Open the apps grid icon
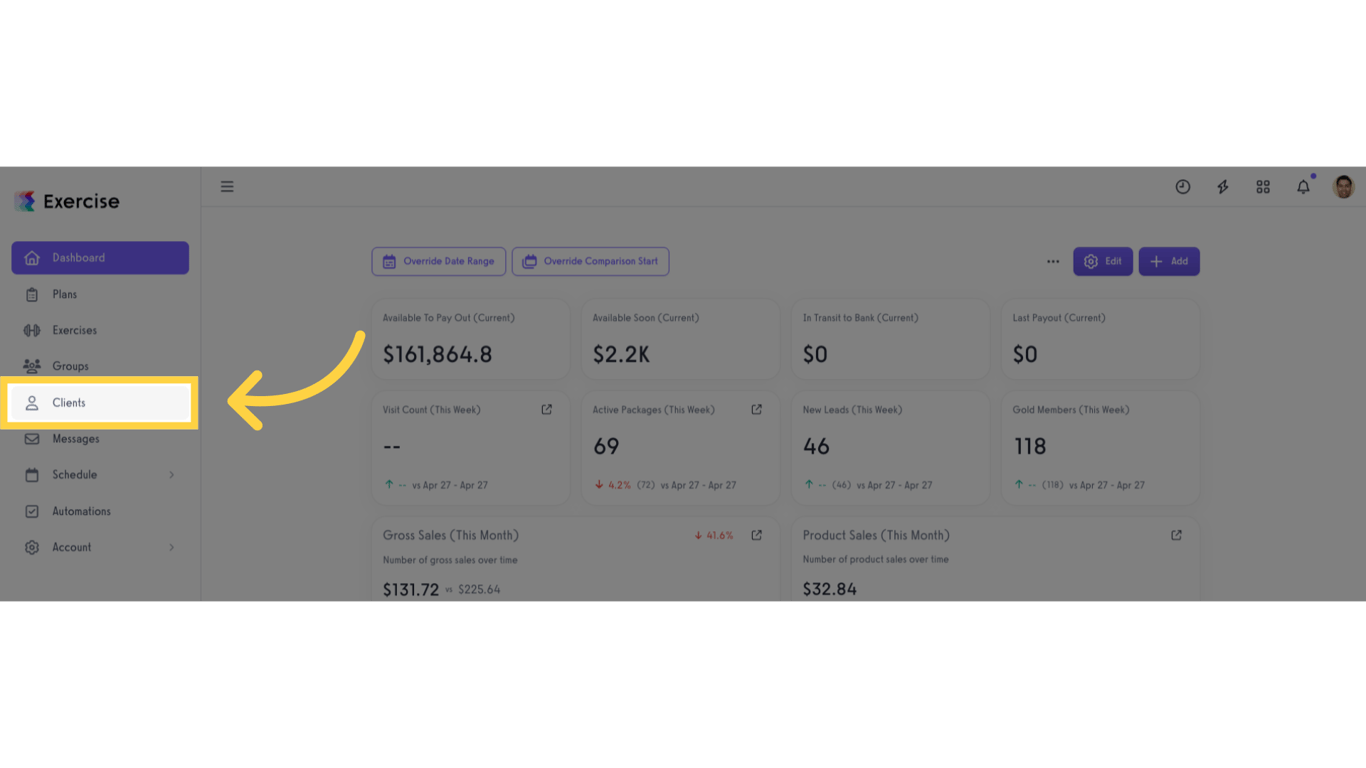Image resolution: width=1366 pixels, height=768 pixels. point(1263,187)
